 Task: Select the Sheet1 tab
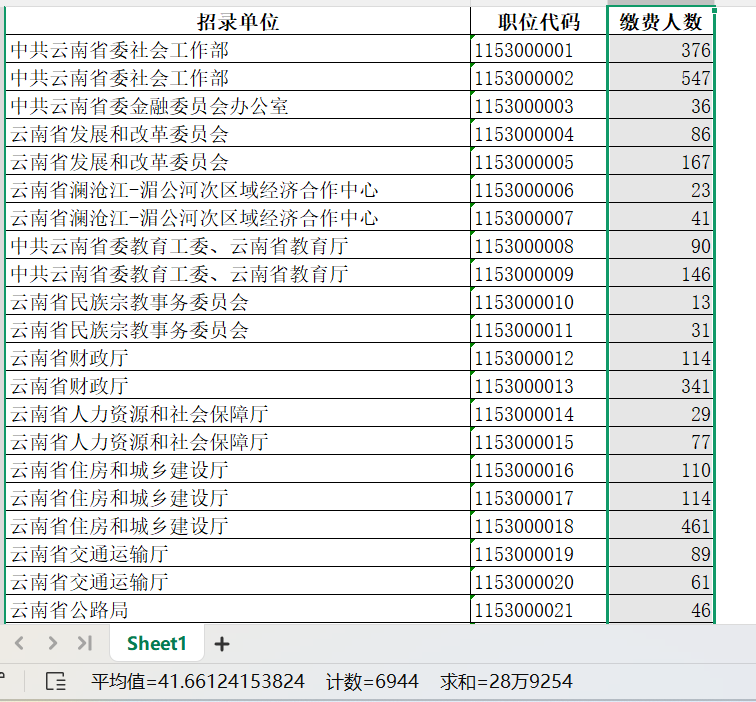(x=157, y=644)
